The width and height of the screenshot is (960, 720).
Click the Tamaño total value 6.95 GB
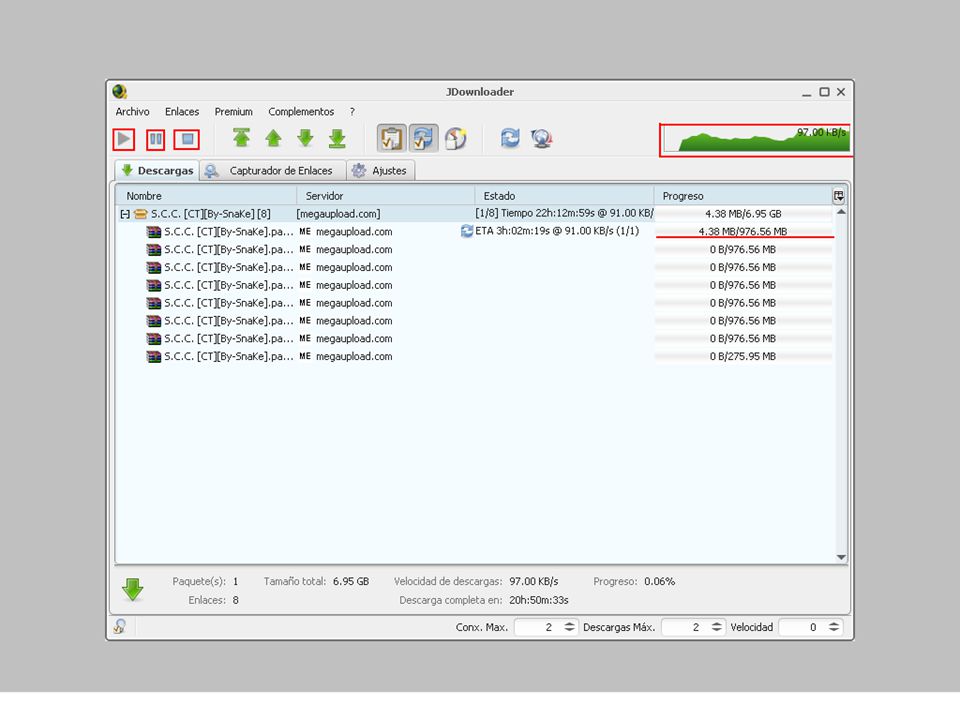(x=351, y=582)
